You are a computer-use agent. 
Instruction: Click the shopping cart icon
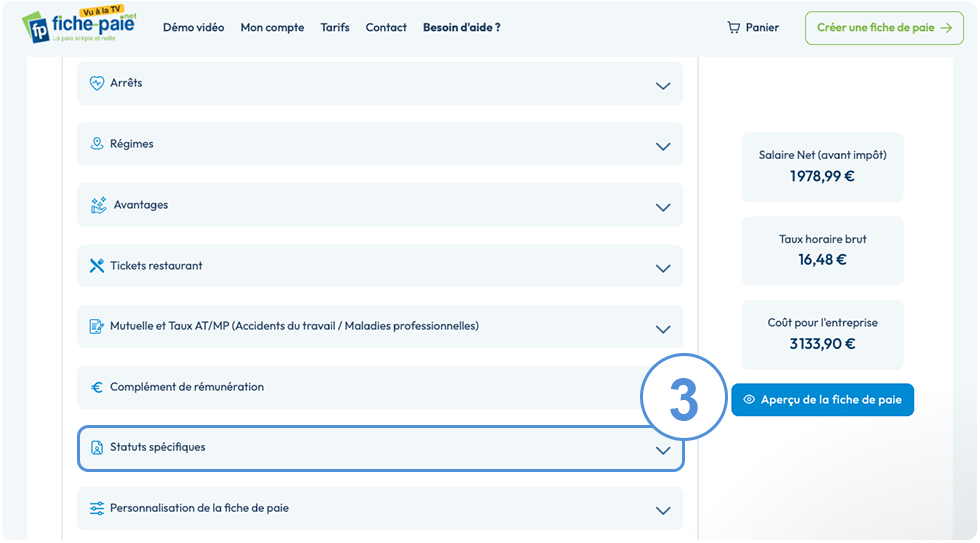point(734,27)
